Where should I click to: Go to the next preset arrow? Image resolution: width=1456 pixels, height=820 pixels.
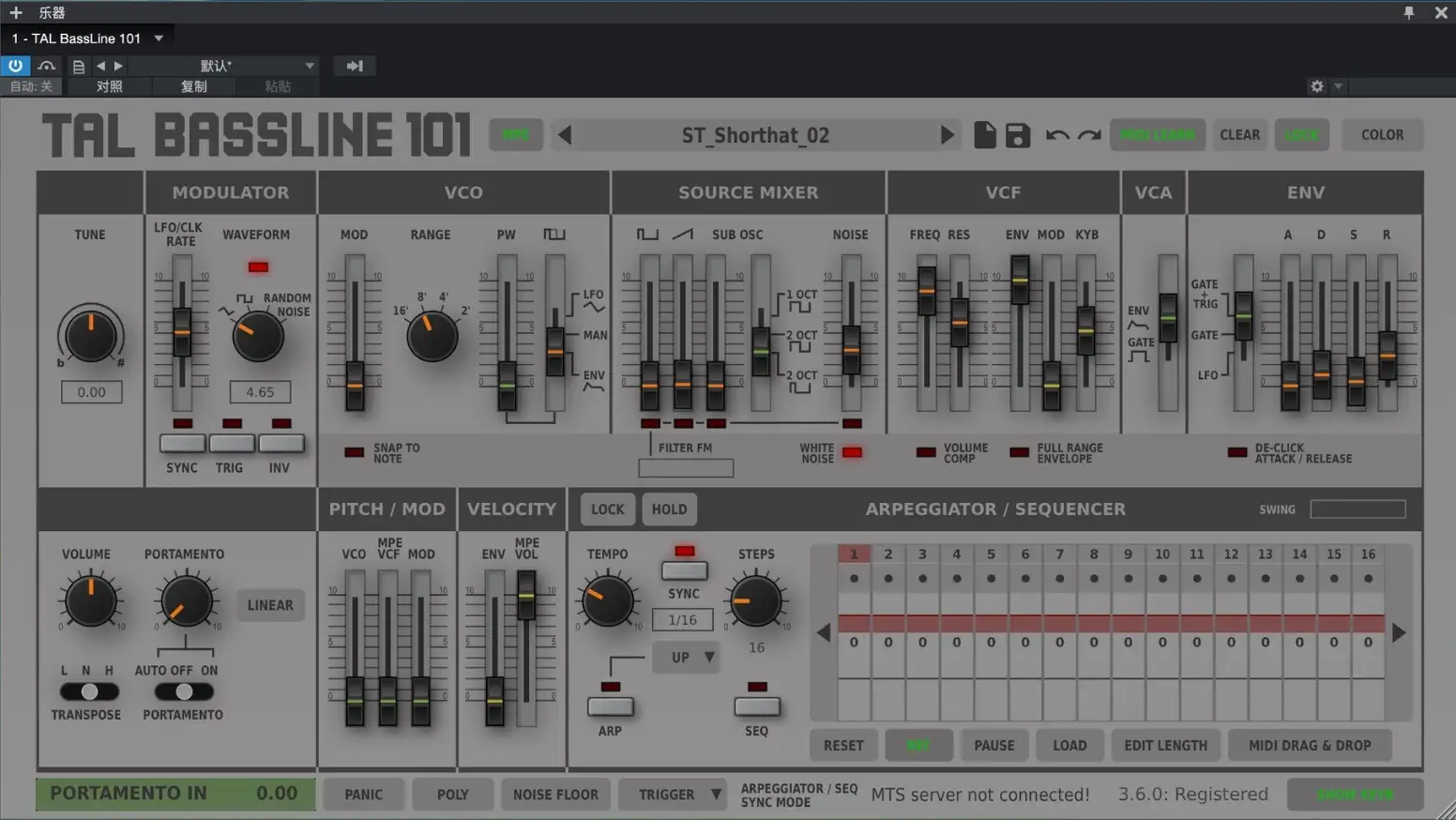pos(947,135)
